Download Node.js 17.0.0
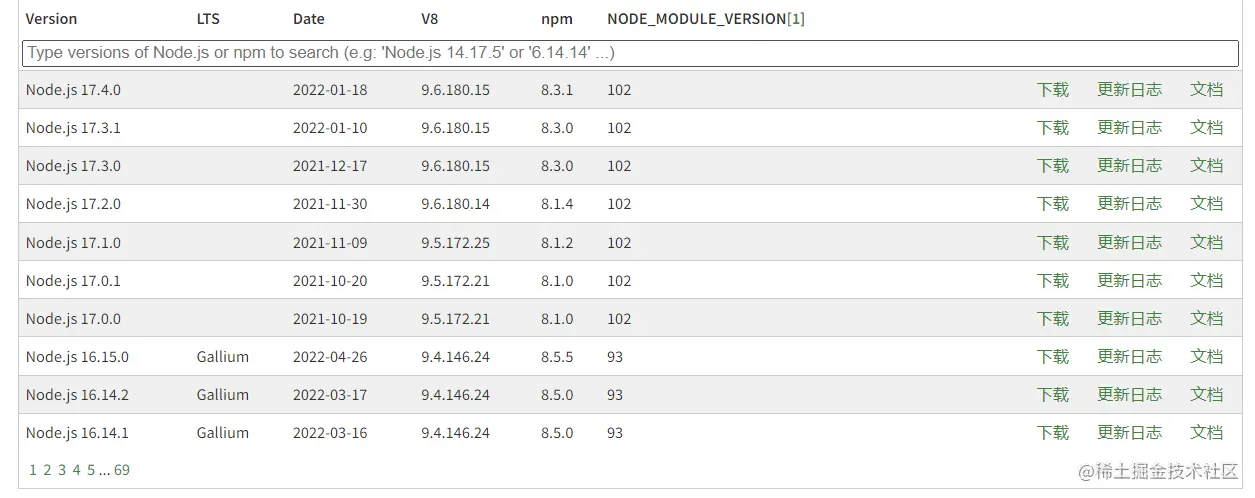Image resolution: width=1255 pixels, height=498 pixels. tap(1053, 319)
